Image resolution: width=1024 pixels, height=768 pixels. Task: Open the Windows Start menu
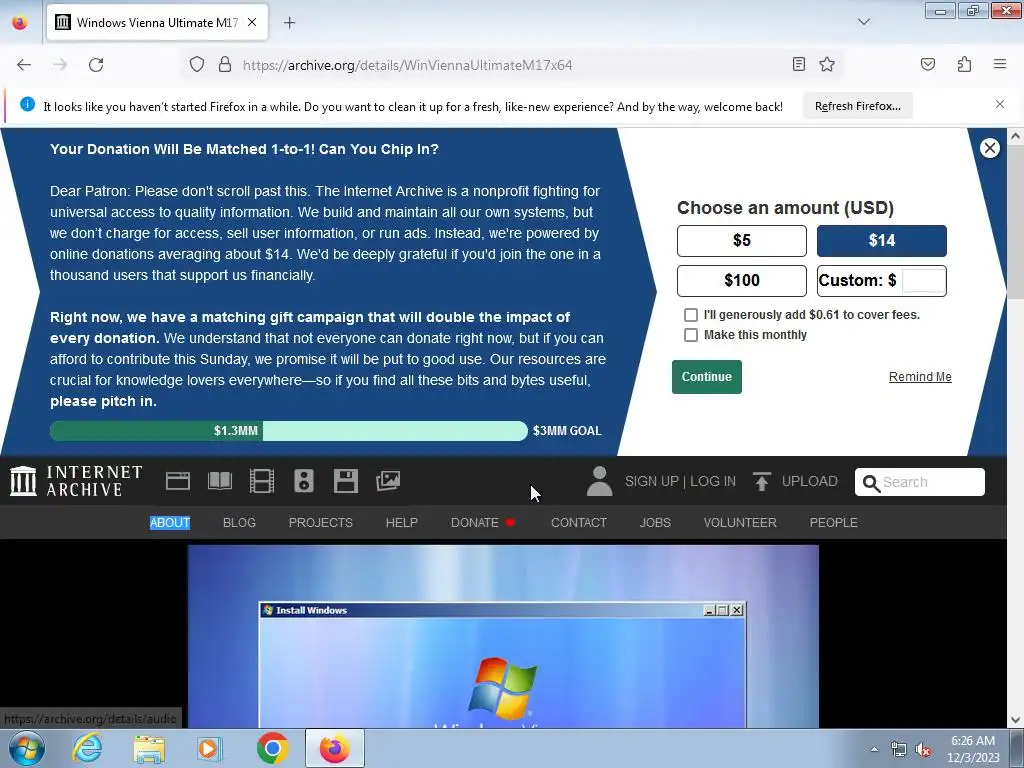[x=26, y=748]
